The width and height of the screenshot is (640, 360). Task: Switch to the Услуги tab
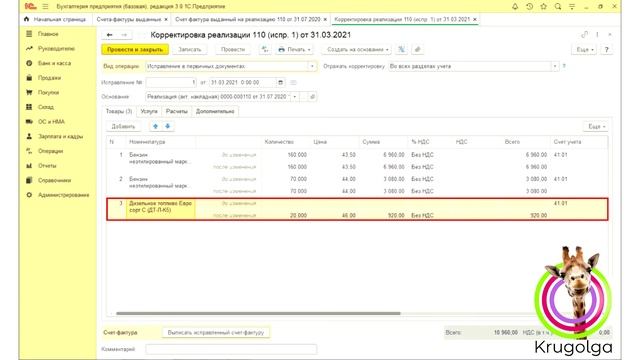click(x=149, y=111)
